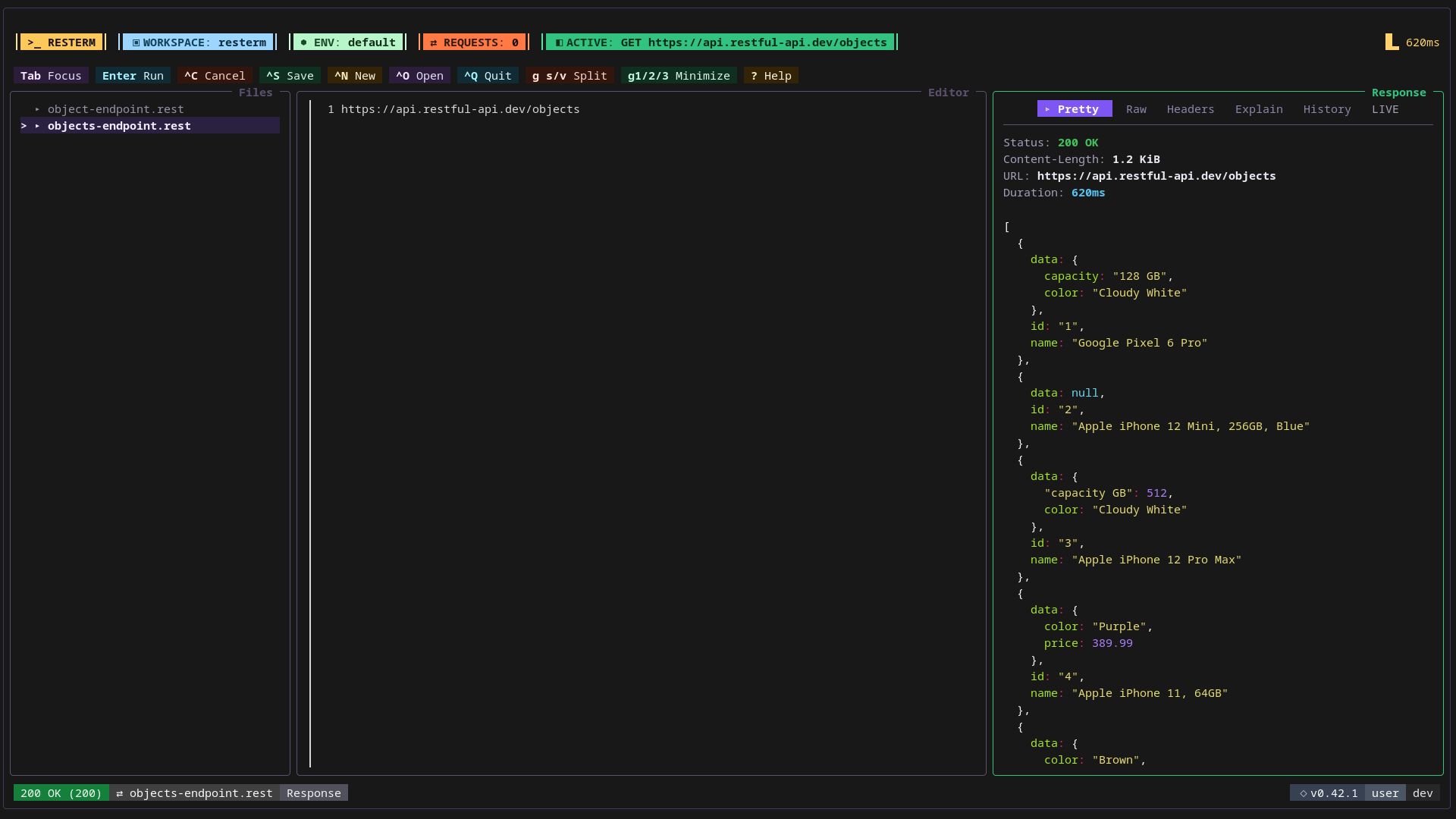
Task: Click the g s/v Split hint
Action: click(x=570, y=76)
